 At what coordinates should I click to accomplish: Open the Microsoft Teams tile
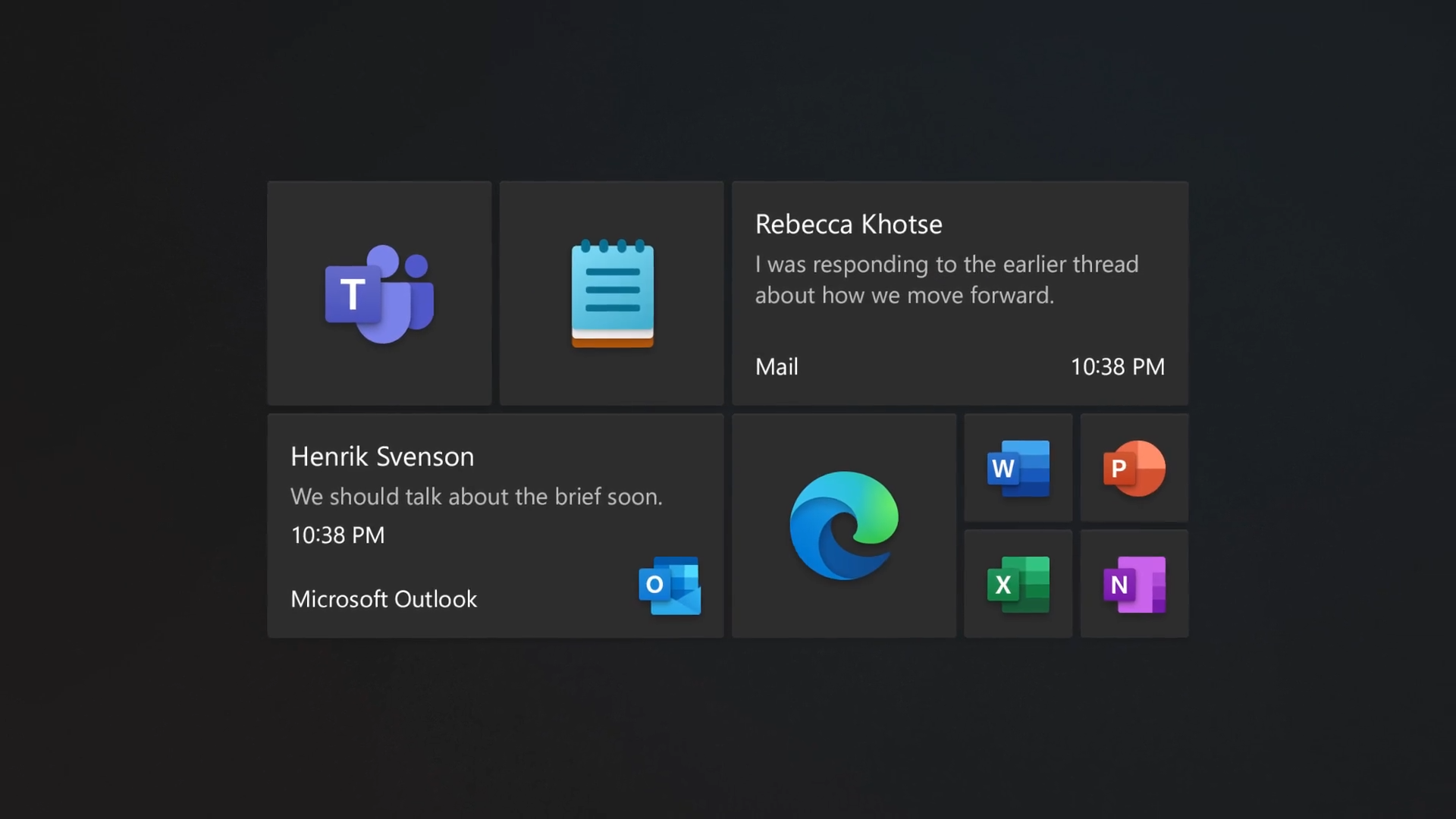pyautogui.click(x=379, y=293)
